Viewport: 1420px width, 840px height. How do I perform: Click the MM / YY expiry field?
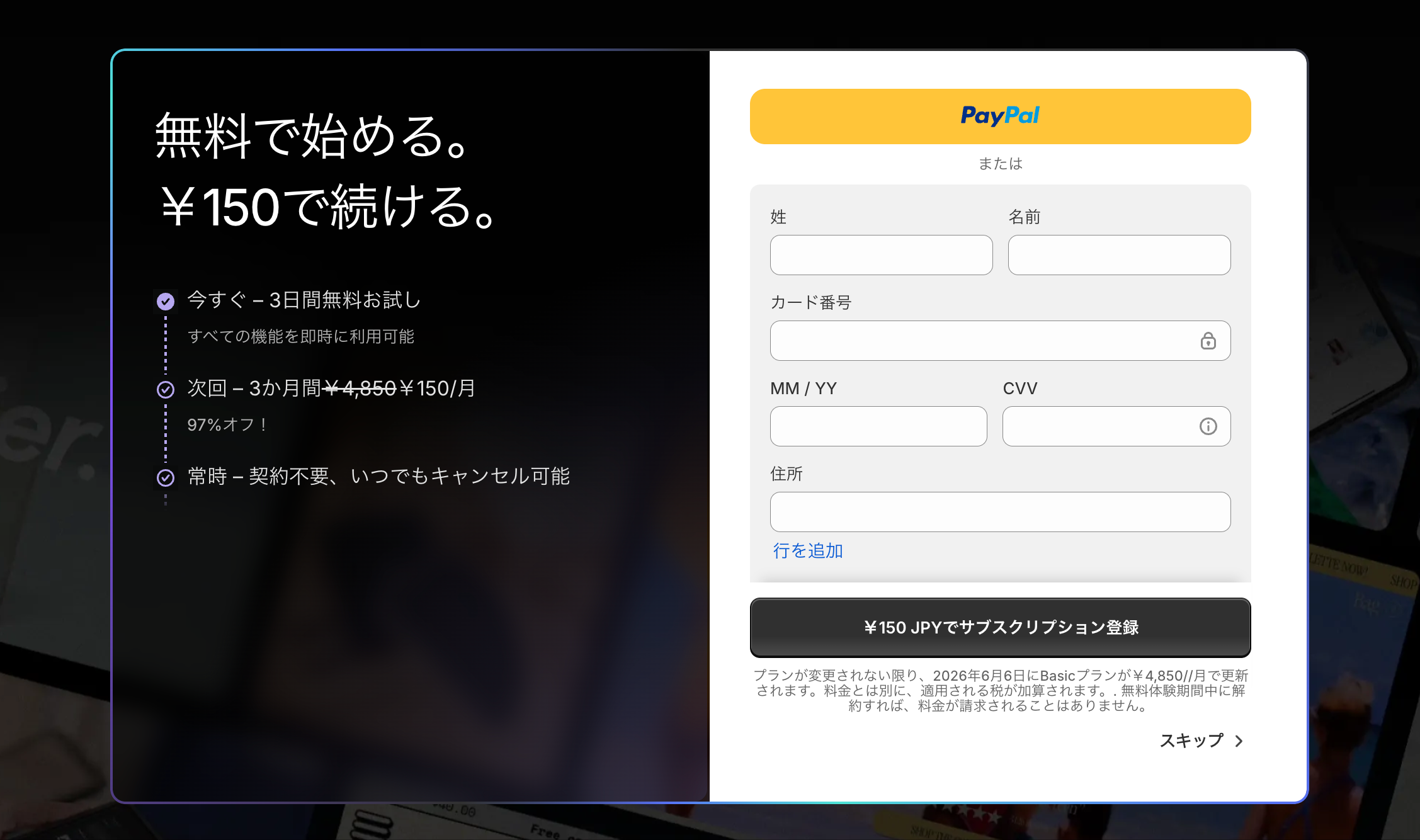point(878,426)
